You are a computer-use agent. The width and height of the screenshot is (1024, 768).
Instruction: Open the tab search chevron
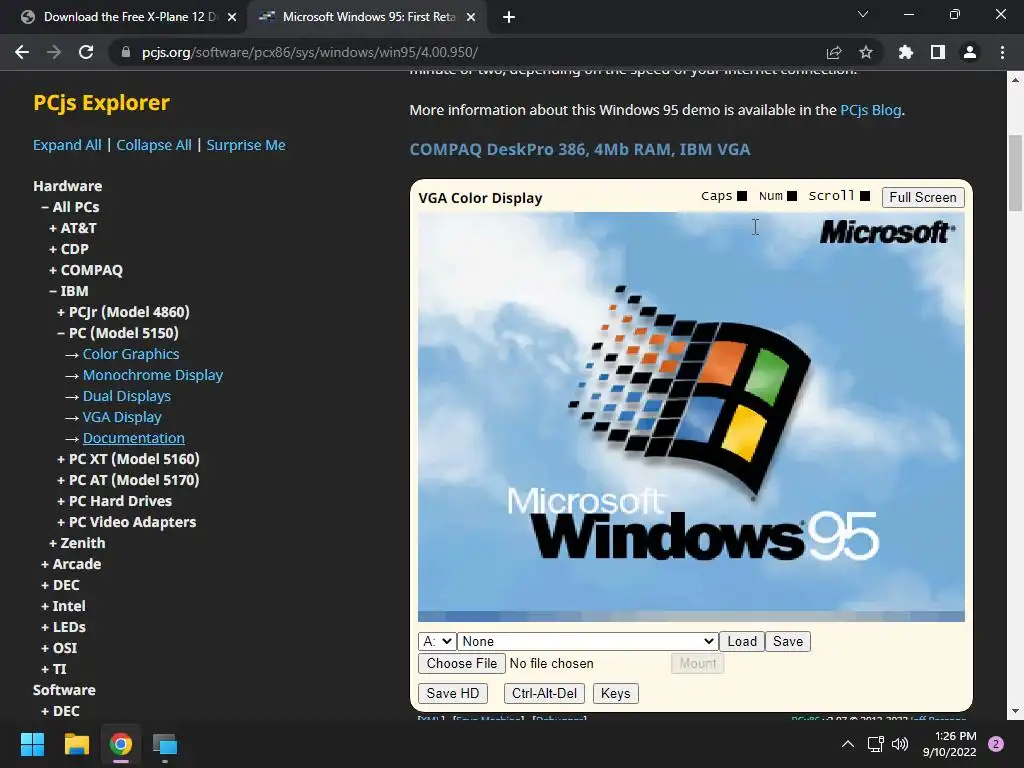(x=863, y=14)
